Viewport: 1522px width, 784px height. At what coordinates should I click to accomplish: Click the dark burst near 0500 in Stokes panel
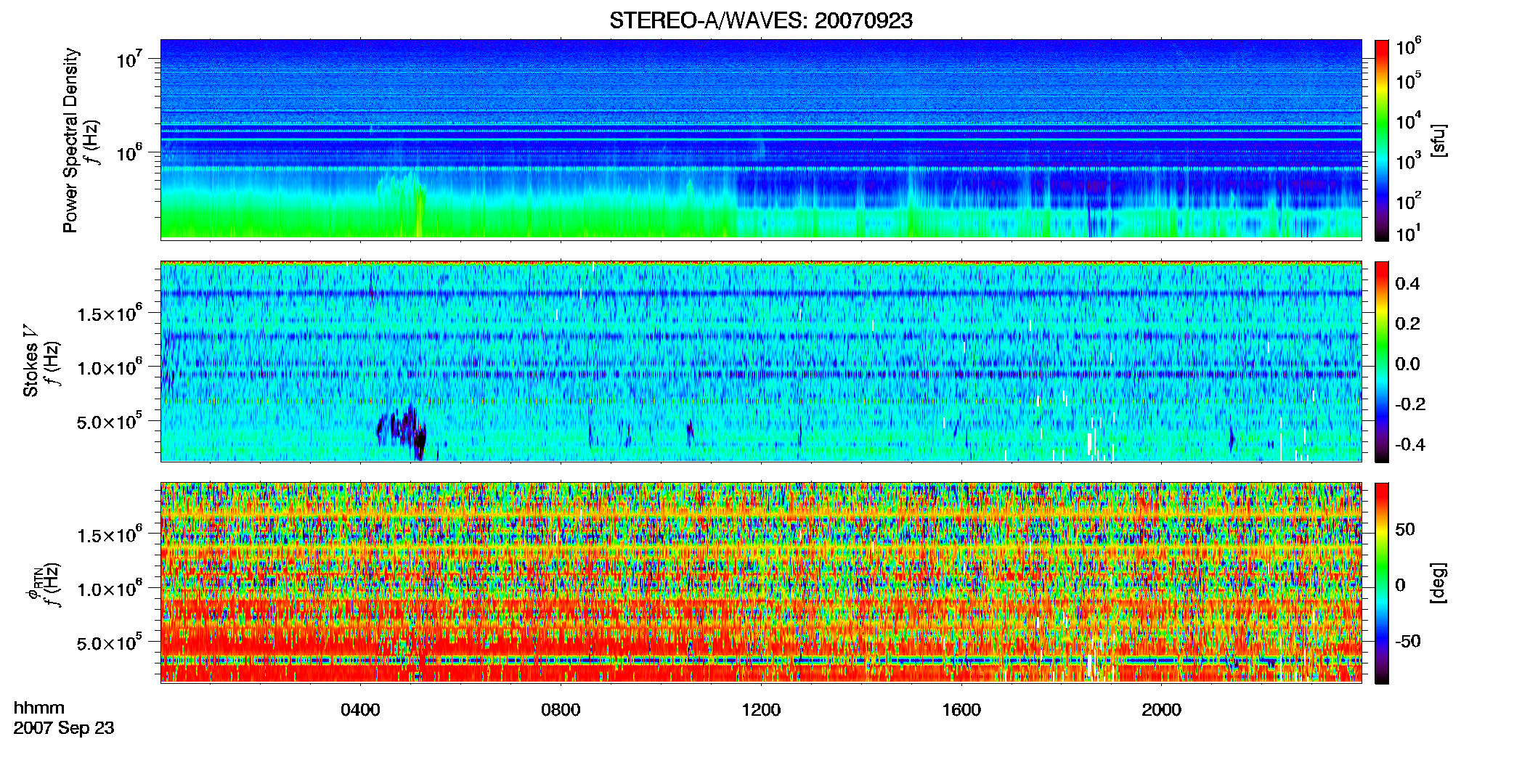click(x=402, y=432)
